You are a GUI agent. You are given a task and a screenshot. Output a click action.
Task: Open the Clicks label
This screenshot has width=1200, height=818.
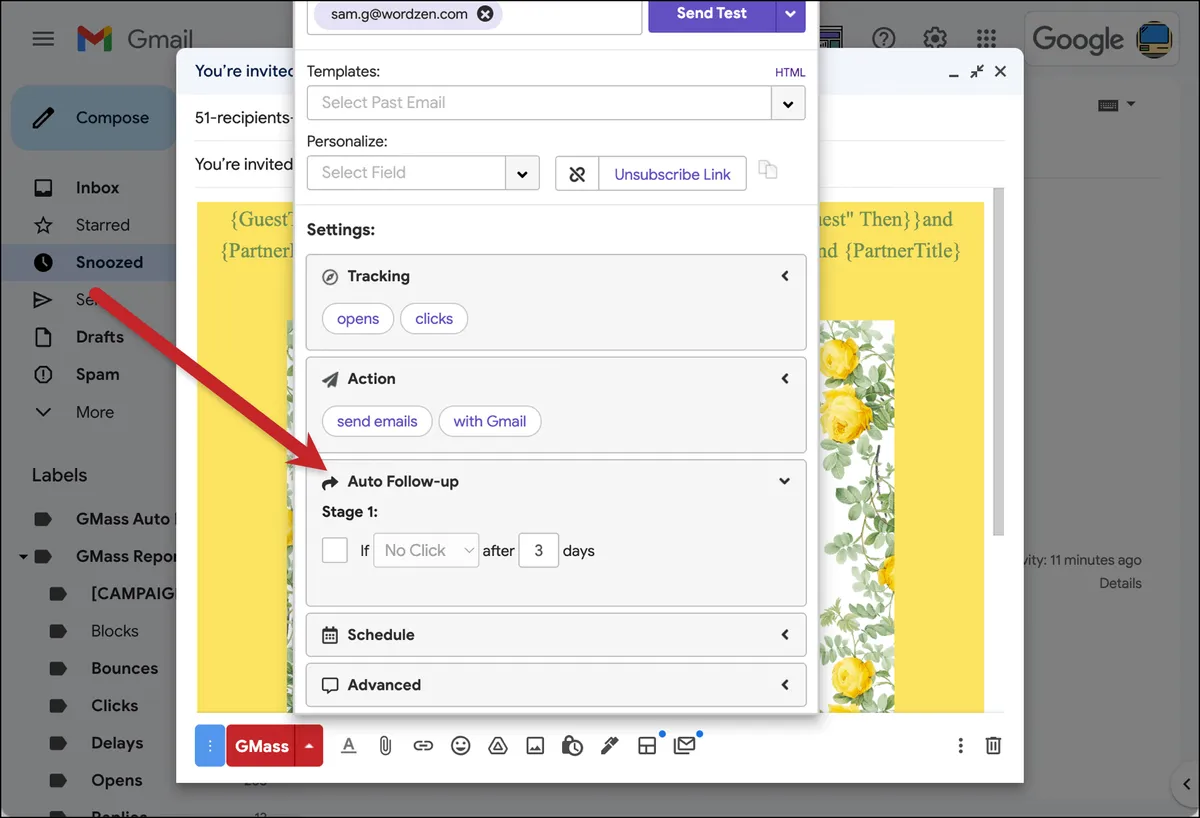point(114,706)
